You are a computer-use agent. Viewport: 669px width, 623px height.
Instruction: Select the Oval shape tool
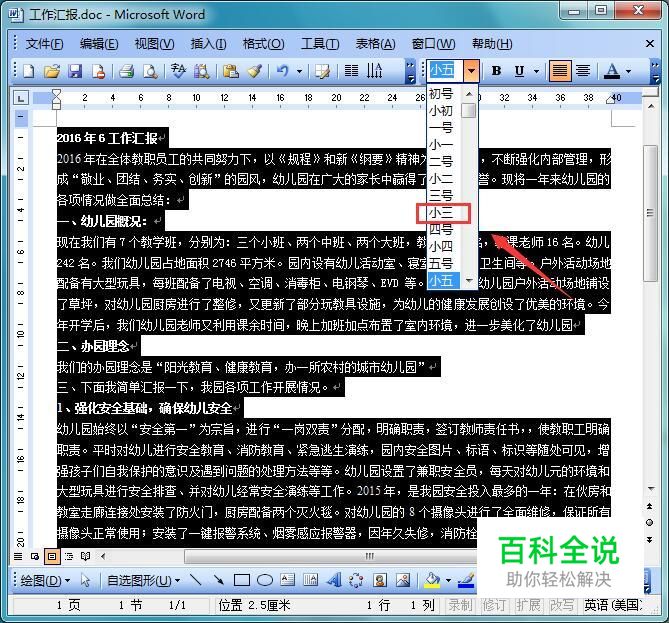pos(265,580)
